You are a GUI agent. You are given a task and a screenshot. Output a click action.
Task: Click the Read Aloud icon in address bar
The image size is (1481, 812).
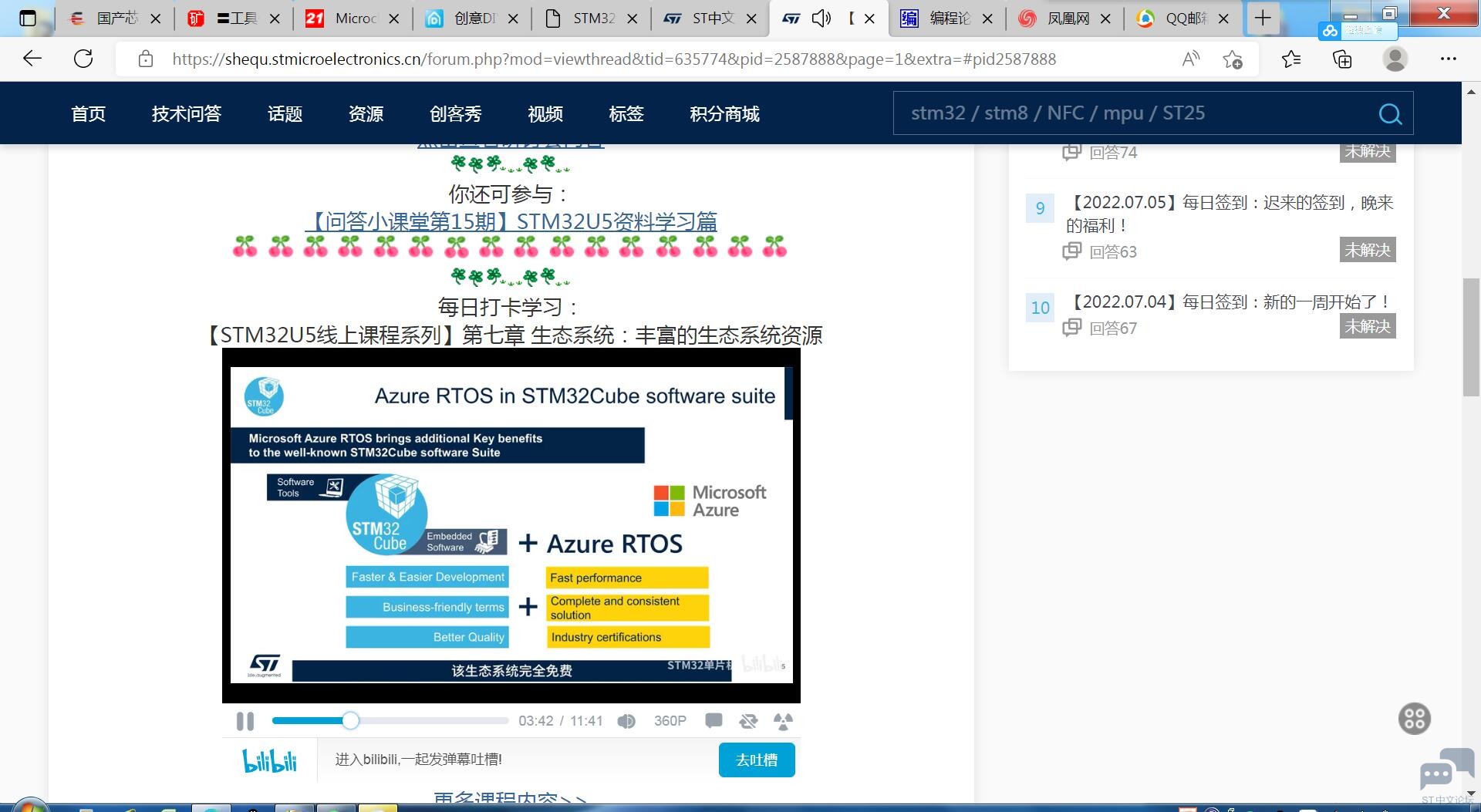coord(1191,59)
